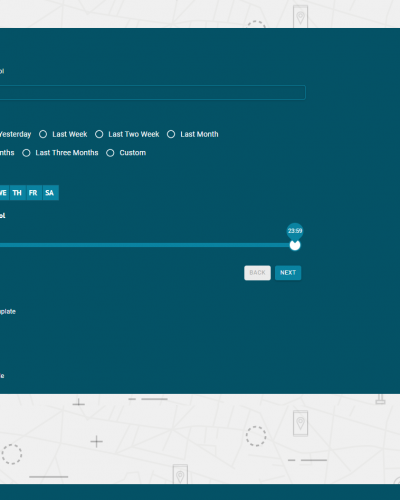Image resolution: width=400 pixels, height=500 pixels.
Task: Click the 23:59 time bubble above slider
Action: 295,231
